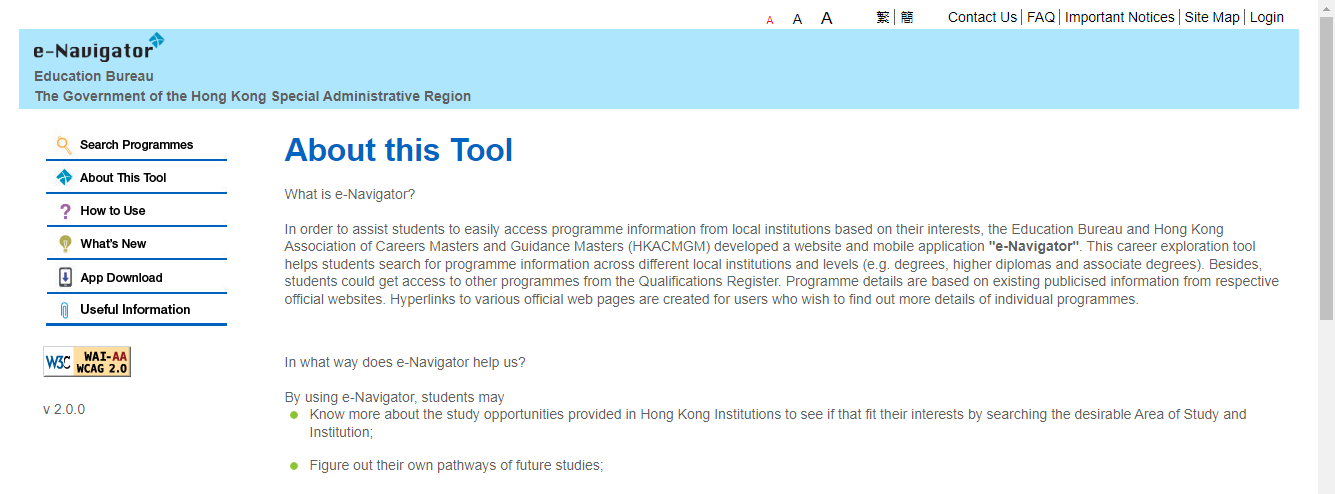
Task: Select the largest font size A
Action: (827, 18)
